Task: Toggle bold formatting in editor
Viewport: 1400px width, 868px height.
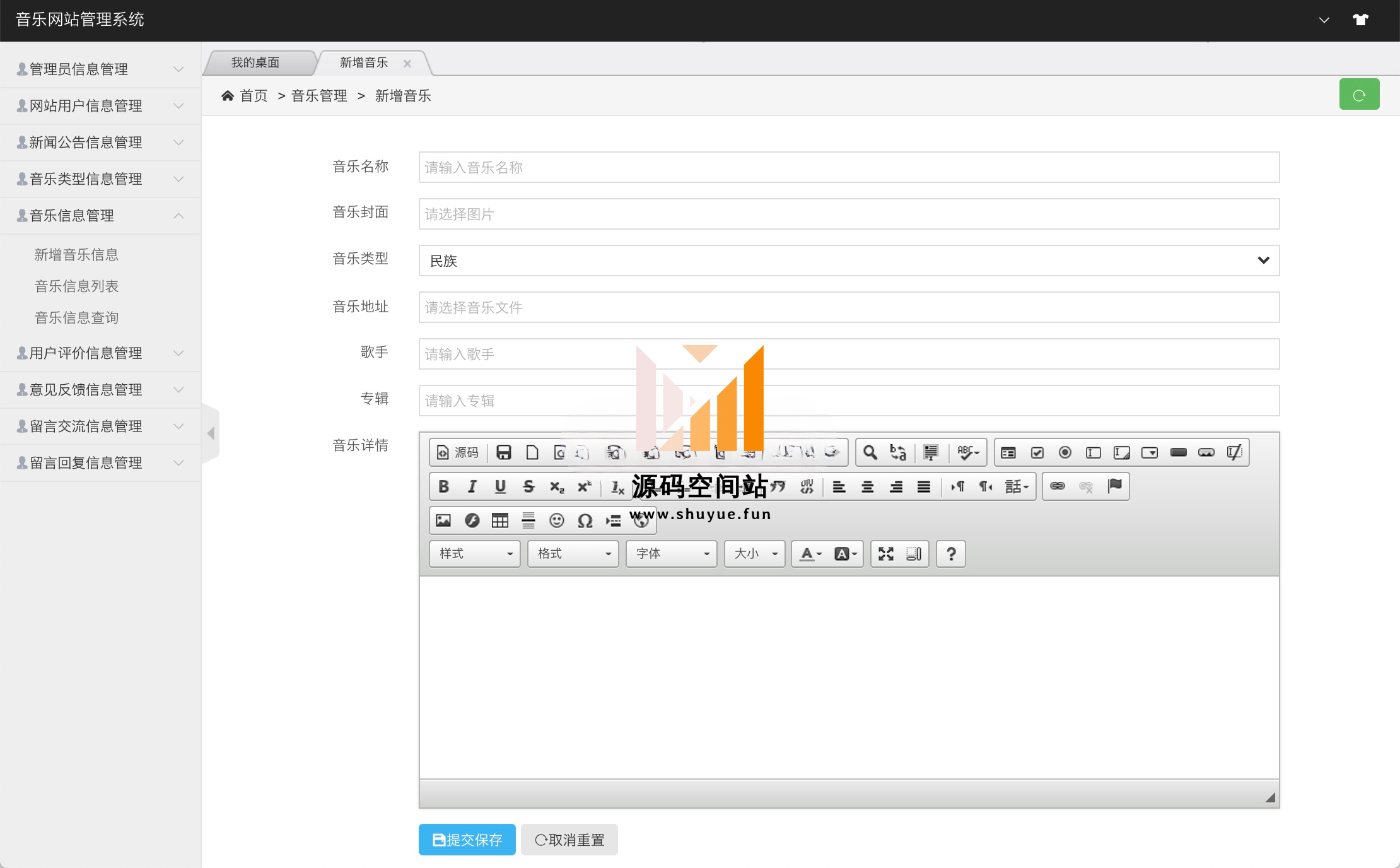Action: point(443,486)
